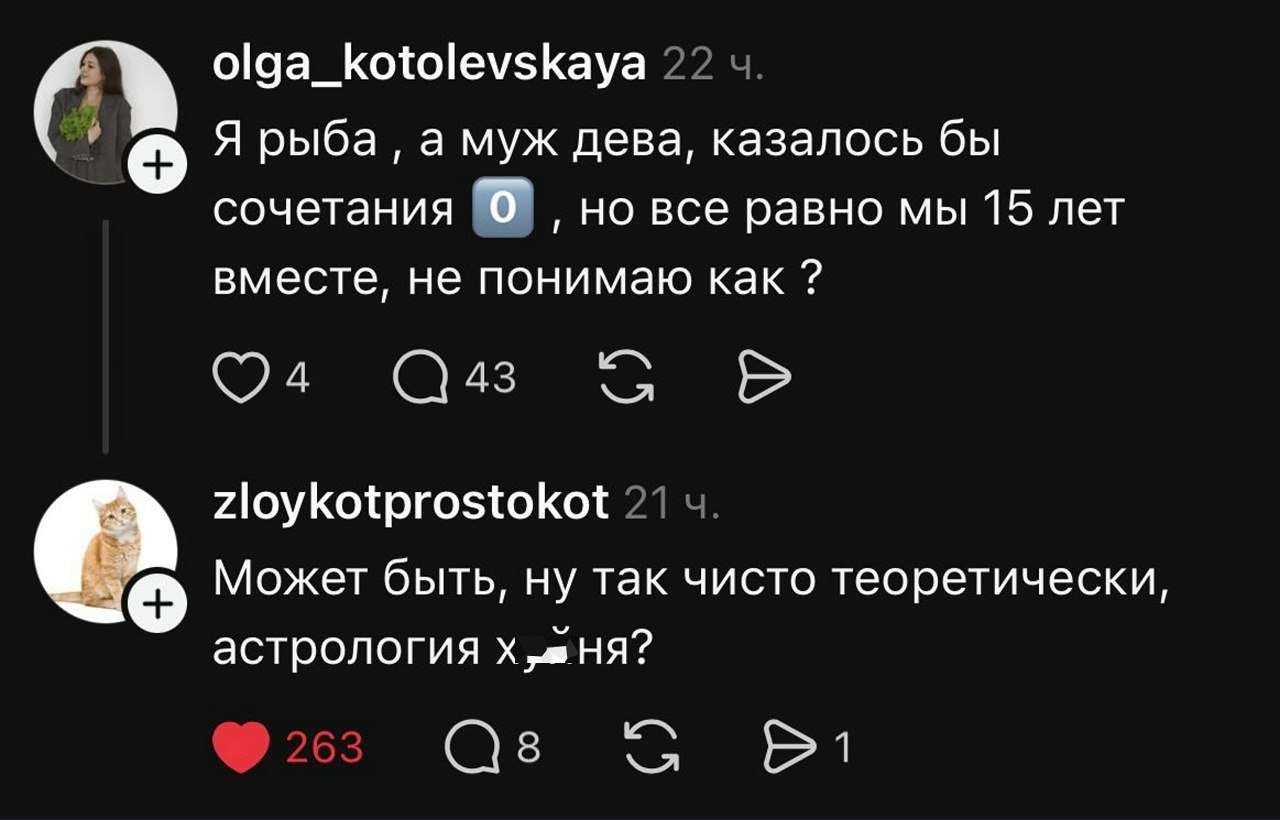Image resolution: width=1280 pixels, height=820 pixels.
Task: Follow olga_kotolevskaya via the plus badge
Action: (154, 160)
